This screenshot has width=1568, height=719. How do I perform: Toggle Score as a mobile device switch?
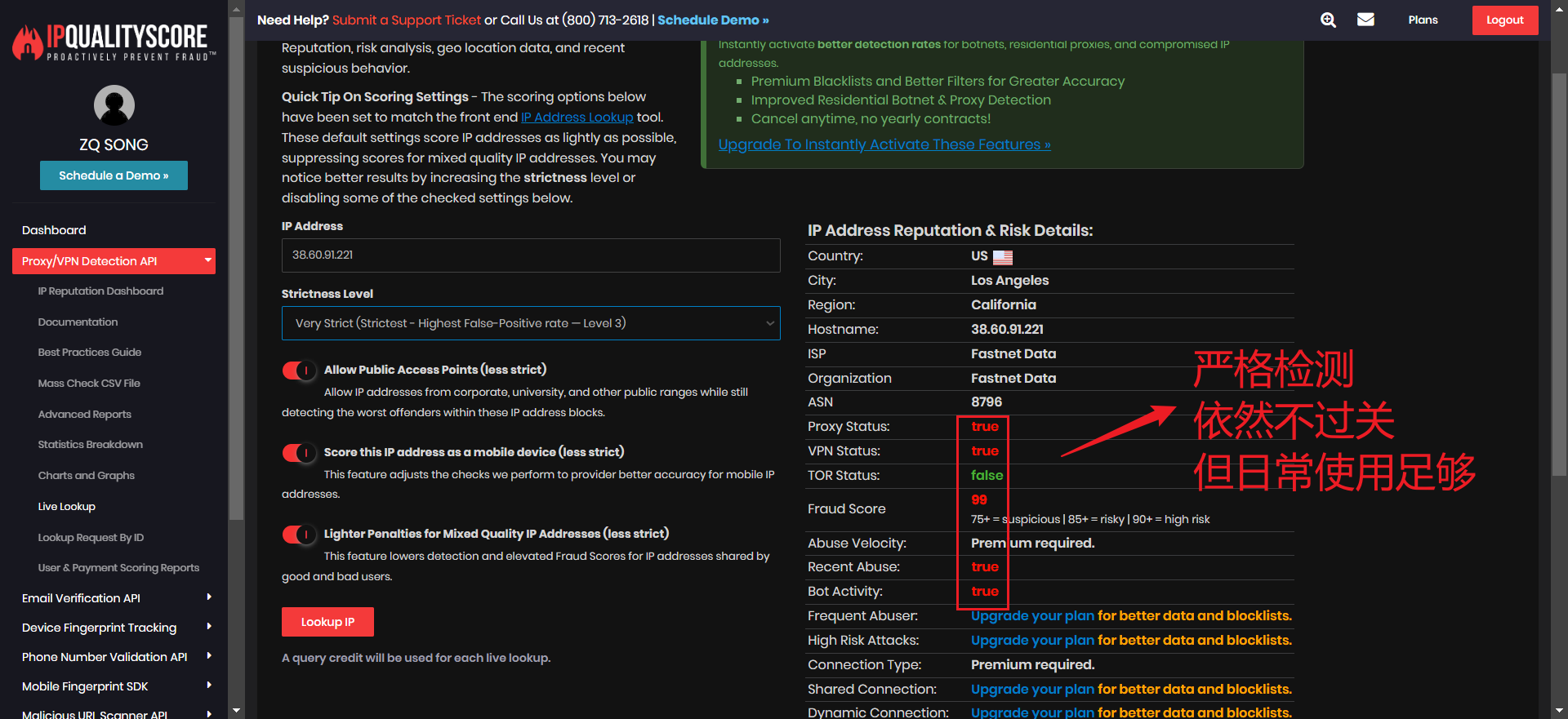299,453
